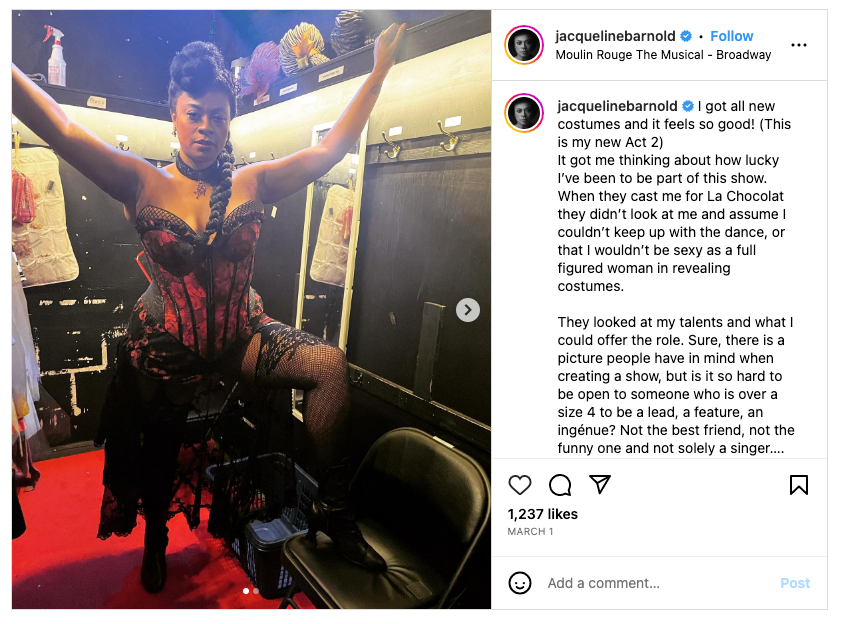Click the caption profile avatar
This screenshot has height=624, width=843.
524,113
